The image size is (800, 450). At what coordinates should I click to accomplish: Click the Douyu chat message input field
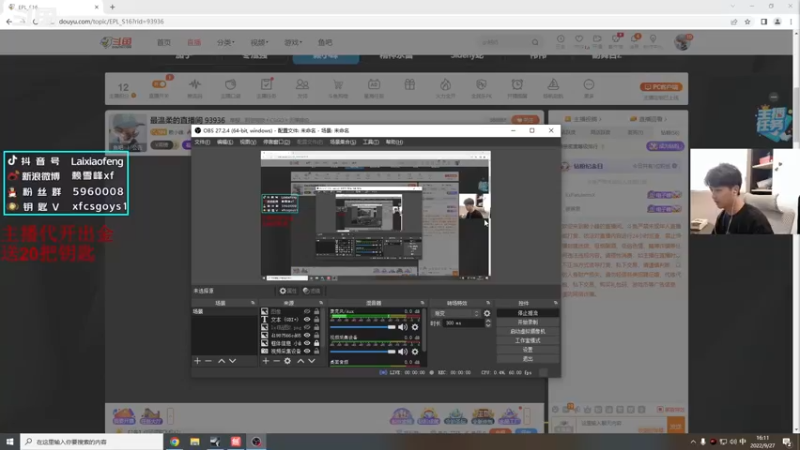621,423
